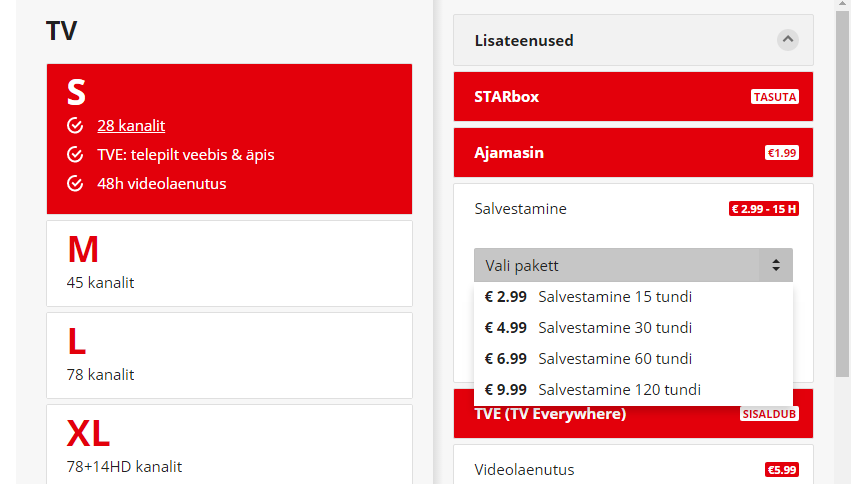Open the Vali pakett dropdown

(633, 265)
